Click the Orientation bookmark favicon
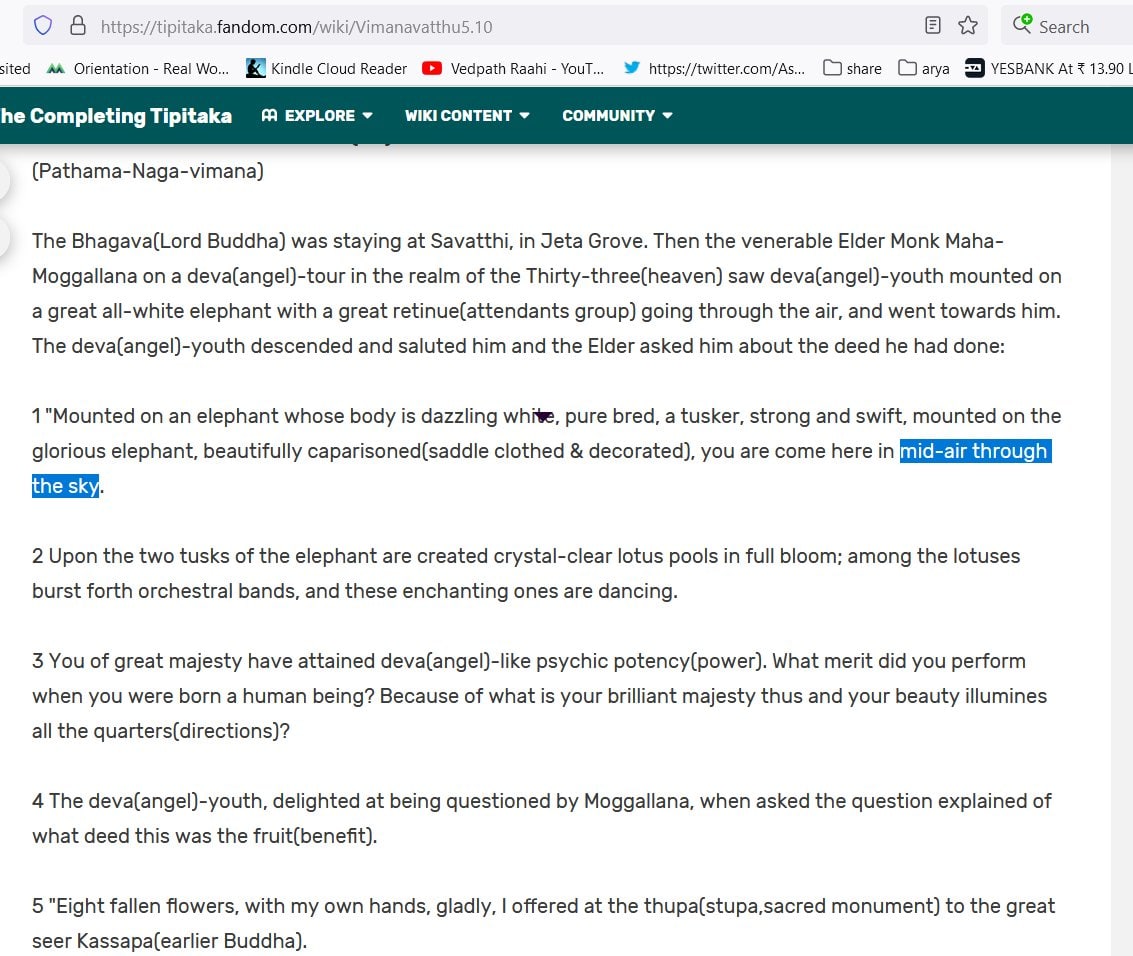This screenshot has height=956, width=1133. [x=56, y=69]
